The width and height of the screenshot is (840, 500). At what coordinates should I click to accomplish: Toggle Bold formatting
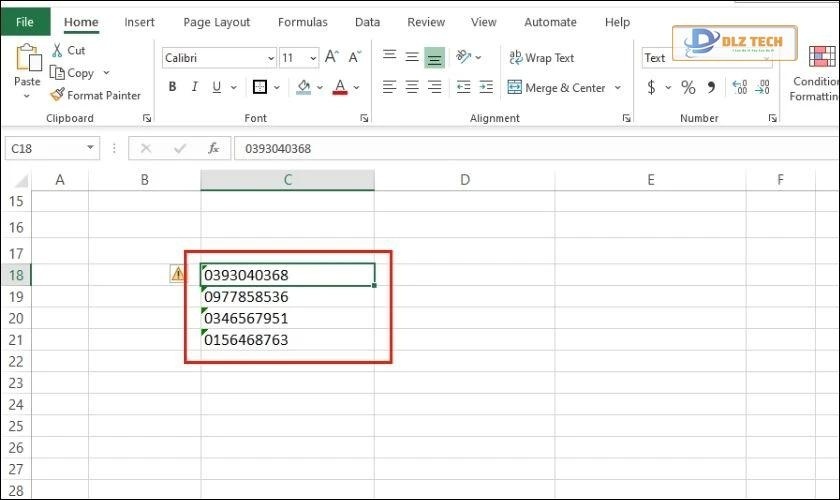pos(172,88)
